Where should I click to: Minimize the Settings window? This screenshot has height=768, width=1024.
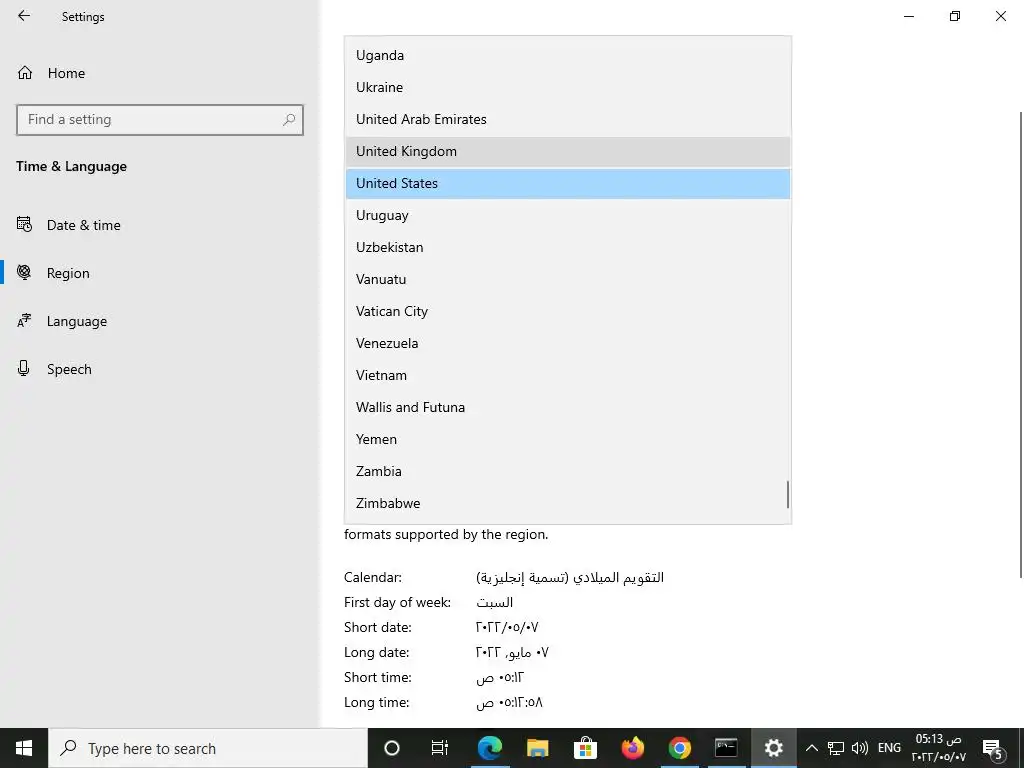click(x=909, y=16)
